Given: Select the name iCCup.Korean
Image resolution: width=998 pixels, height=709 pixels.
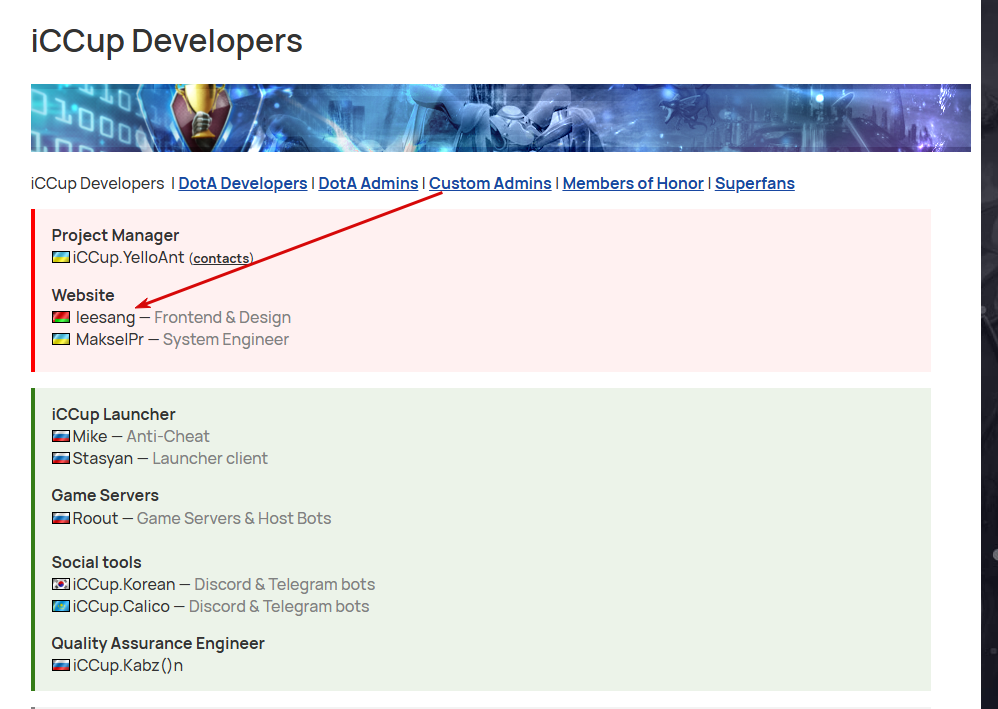Looking at the screenshot, I should (x=123, y=584).
